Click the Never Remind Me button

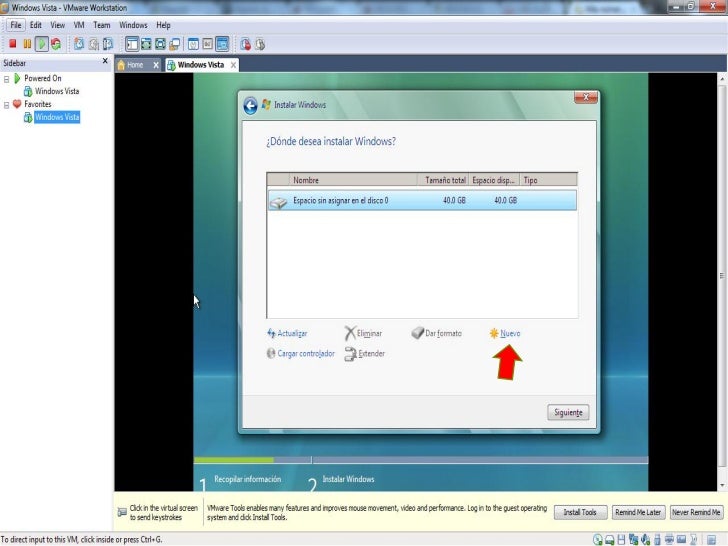696,512
